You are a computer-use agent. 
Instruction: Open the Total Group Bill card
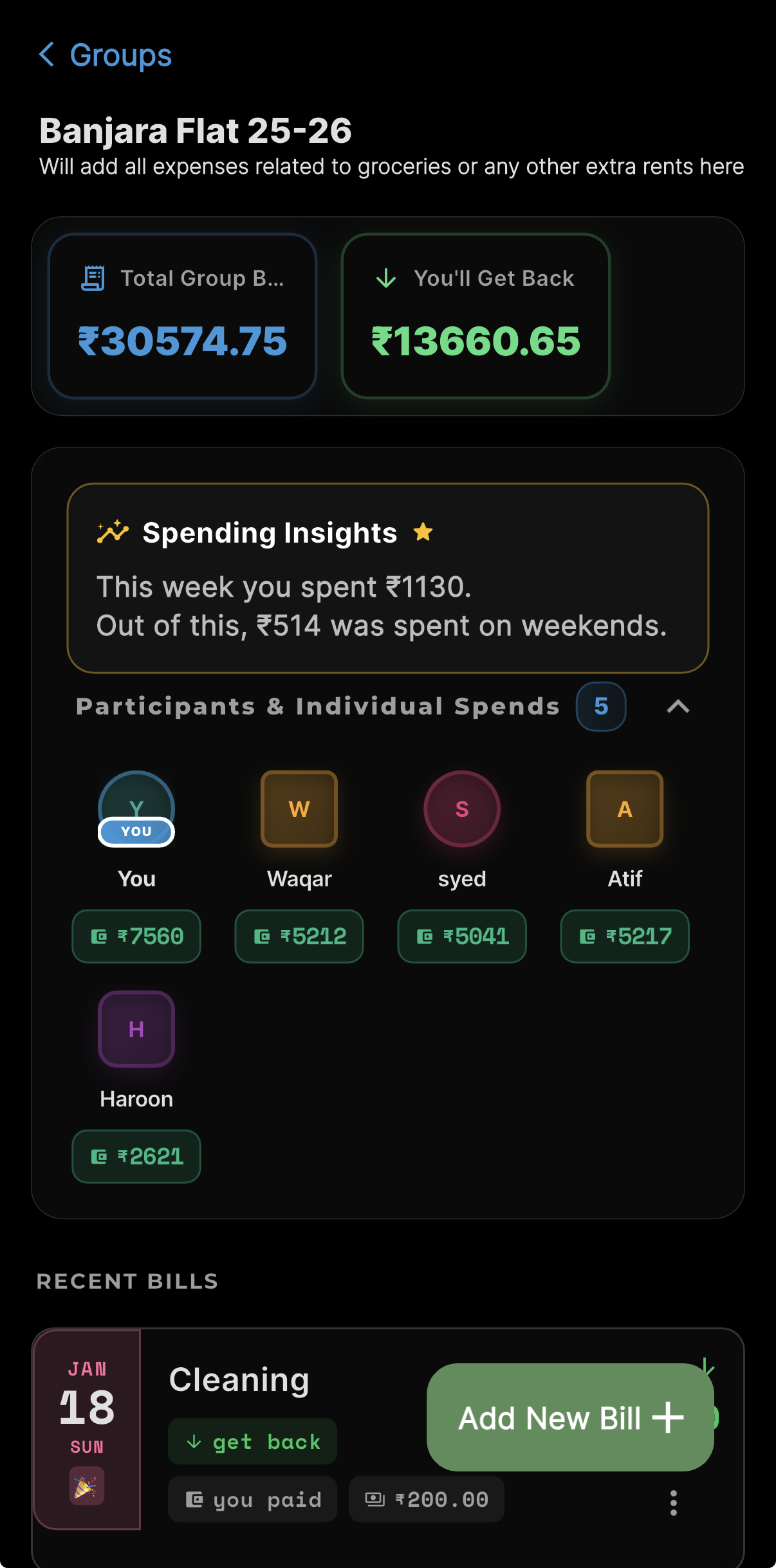[x=182, y=316]
